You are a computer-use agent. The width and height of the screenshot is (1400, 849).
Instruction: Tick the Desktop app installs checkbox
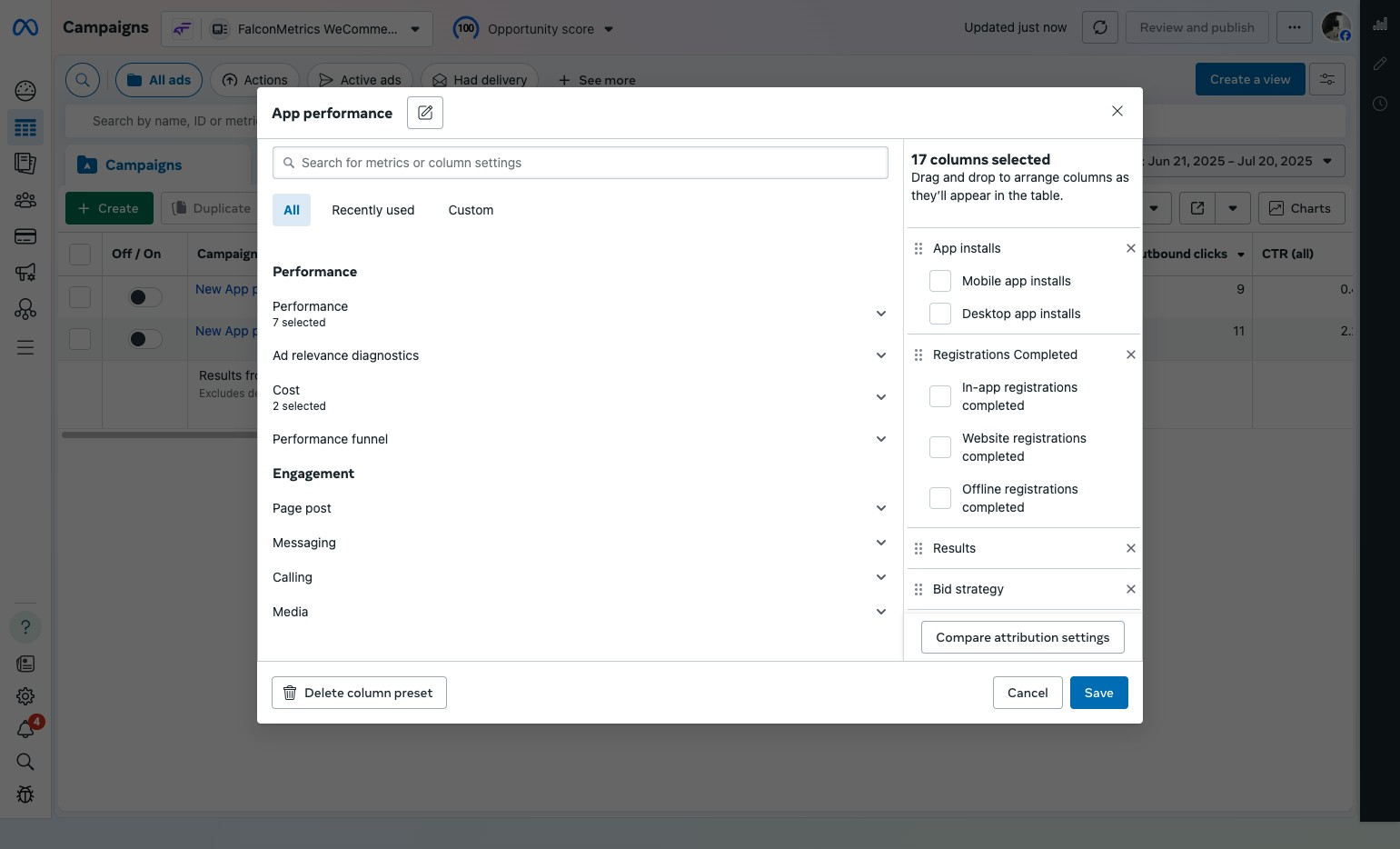(x=940, y=314)
